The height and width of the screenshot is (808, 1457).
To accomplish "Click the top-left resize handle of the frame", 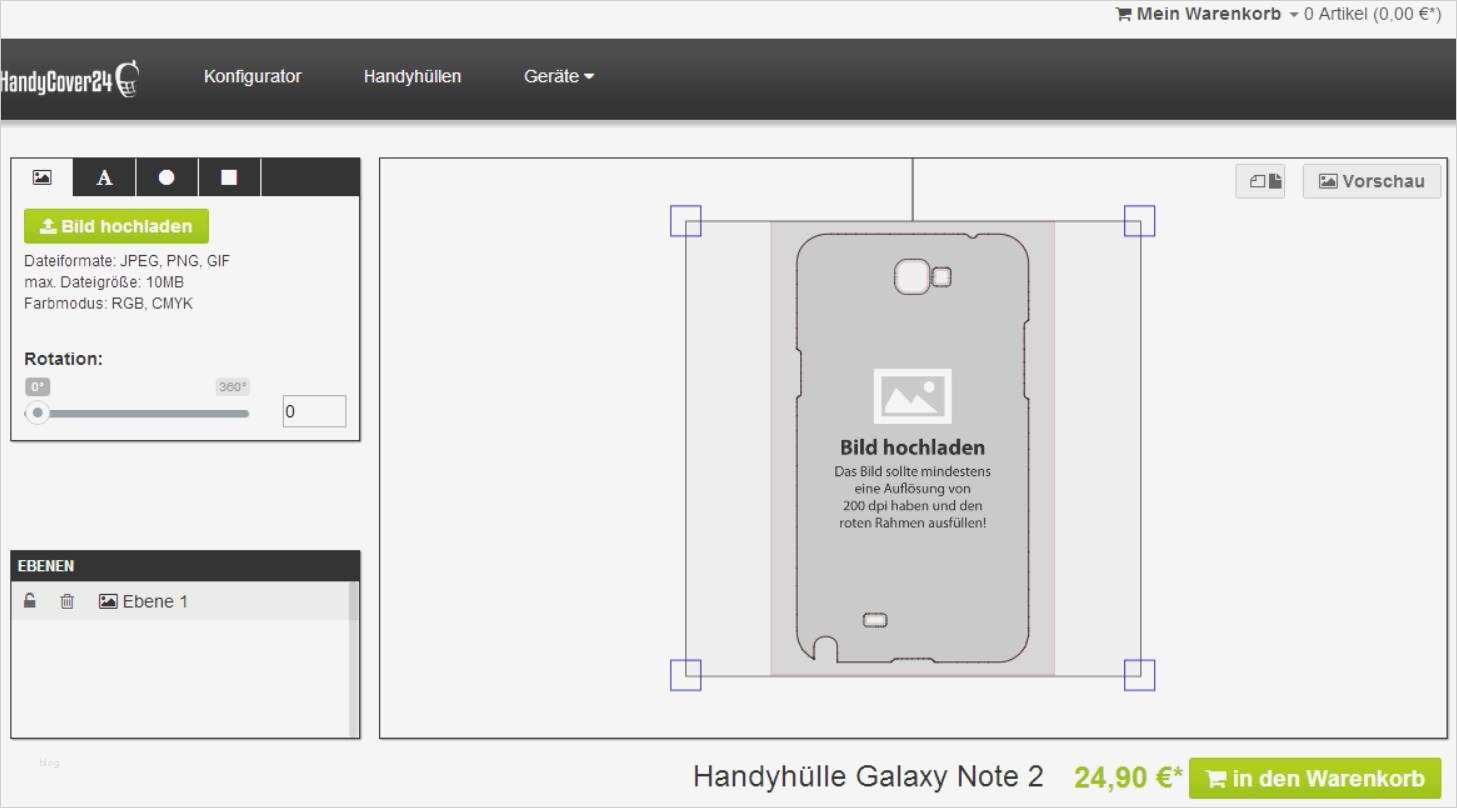I will point(685,221).
